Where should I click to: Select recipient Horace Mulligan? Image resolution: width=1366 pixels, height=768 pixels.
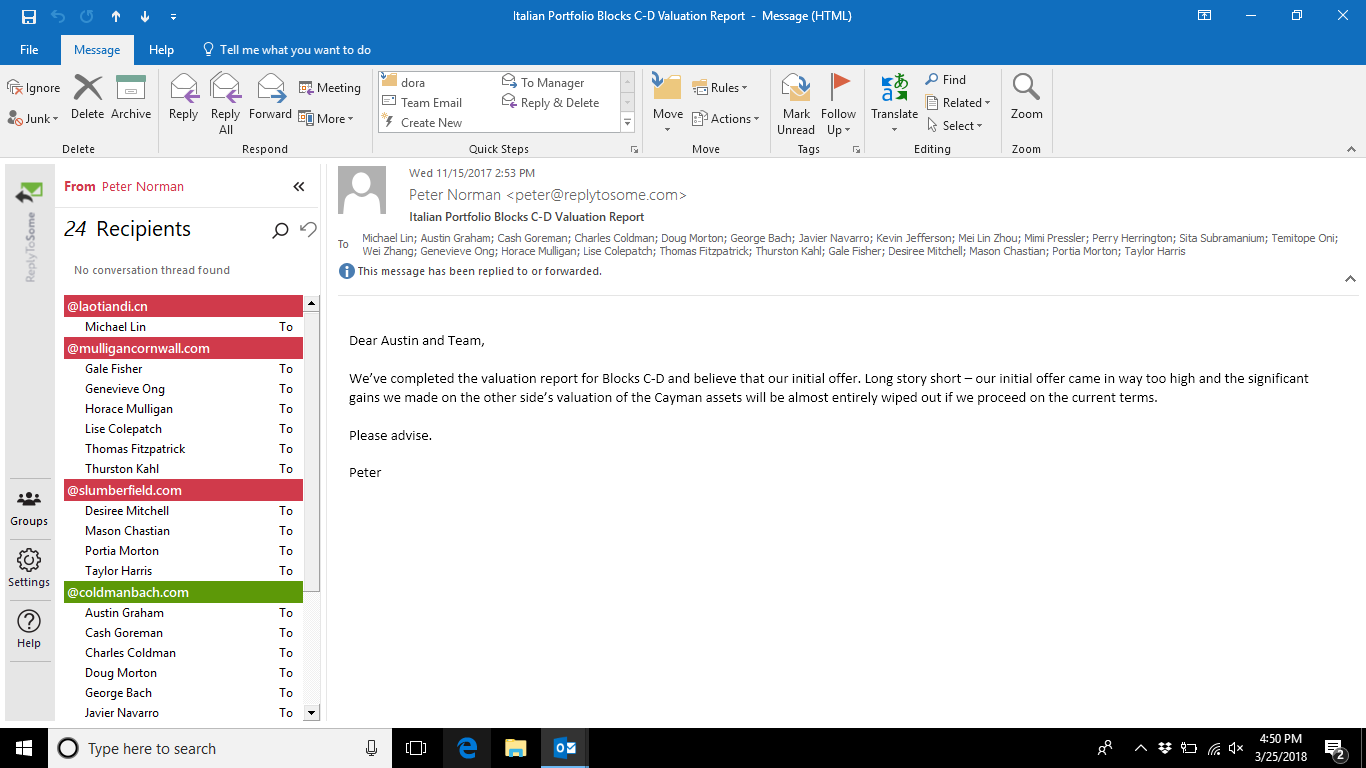click(129, 409)
